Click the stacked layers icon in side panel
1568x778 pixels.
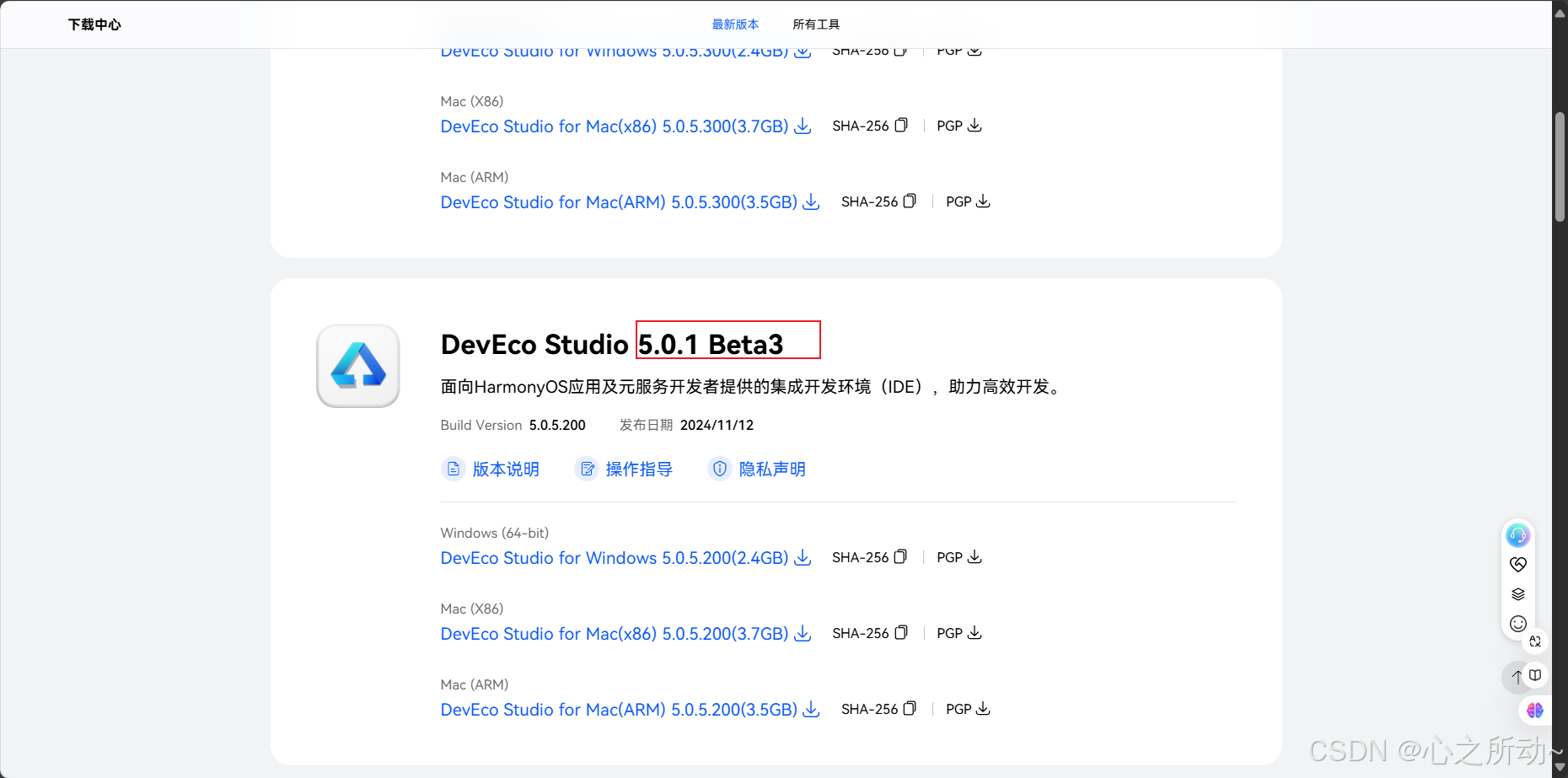point(1517,593)
